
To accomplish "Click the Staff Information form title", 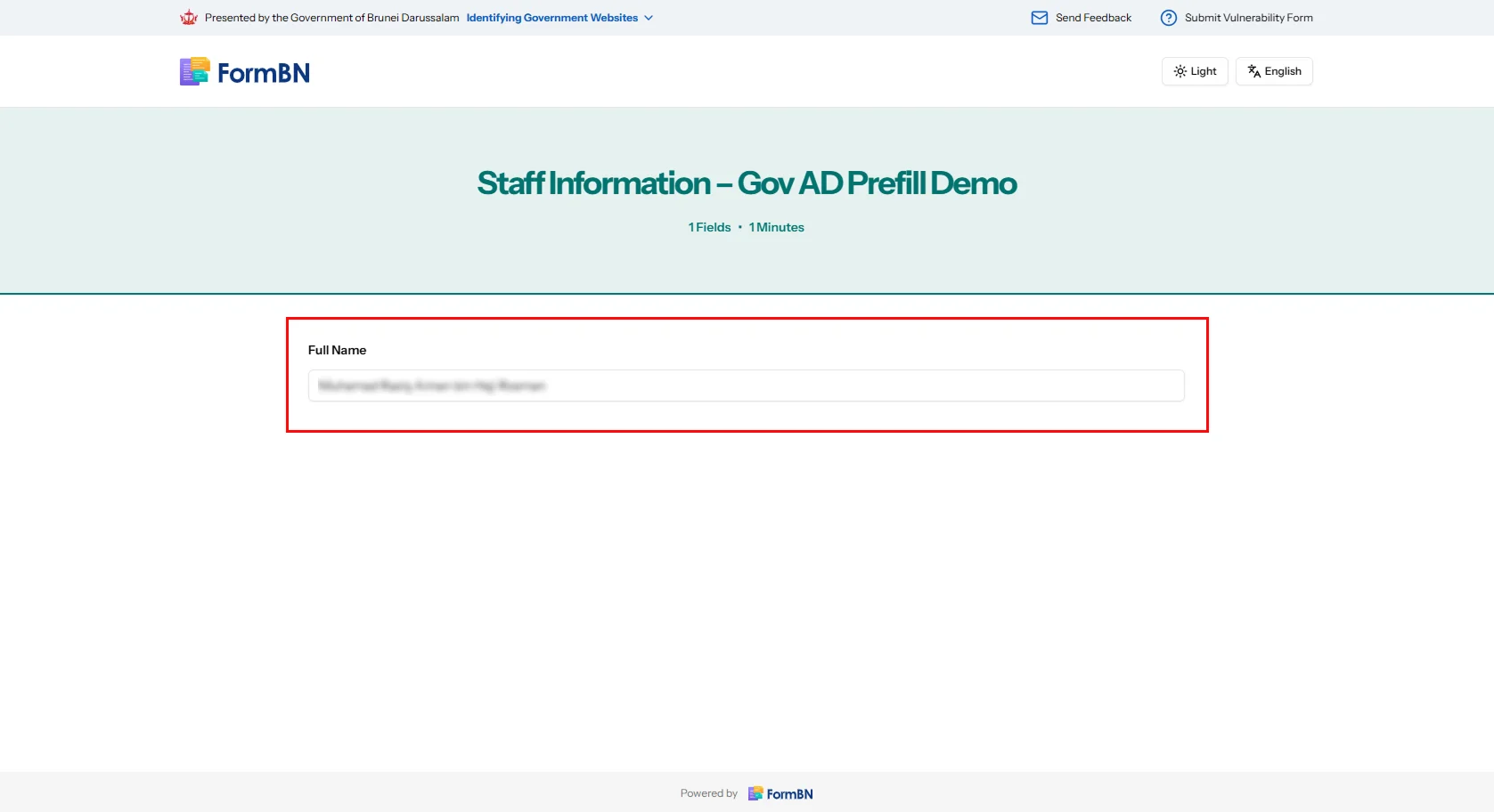I will click(747, 183).
